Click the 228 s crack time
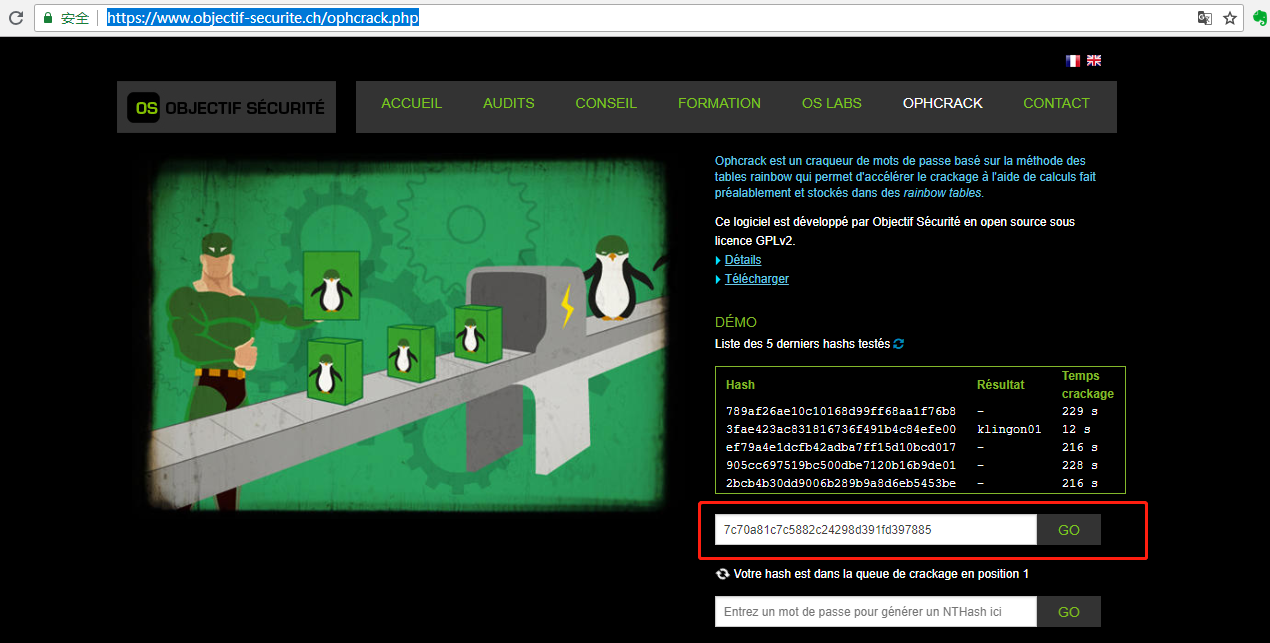 pyautogui.click(x=1080, y=466)
